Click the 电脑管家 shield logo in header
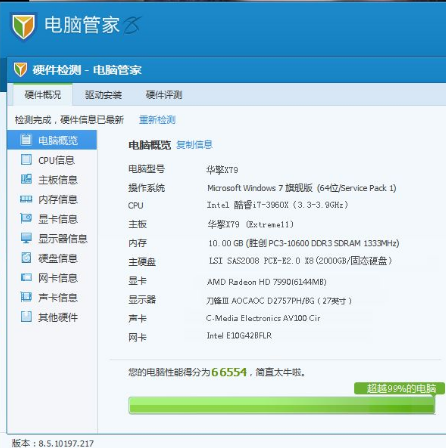The image size is (446, 448). point(23,27)
